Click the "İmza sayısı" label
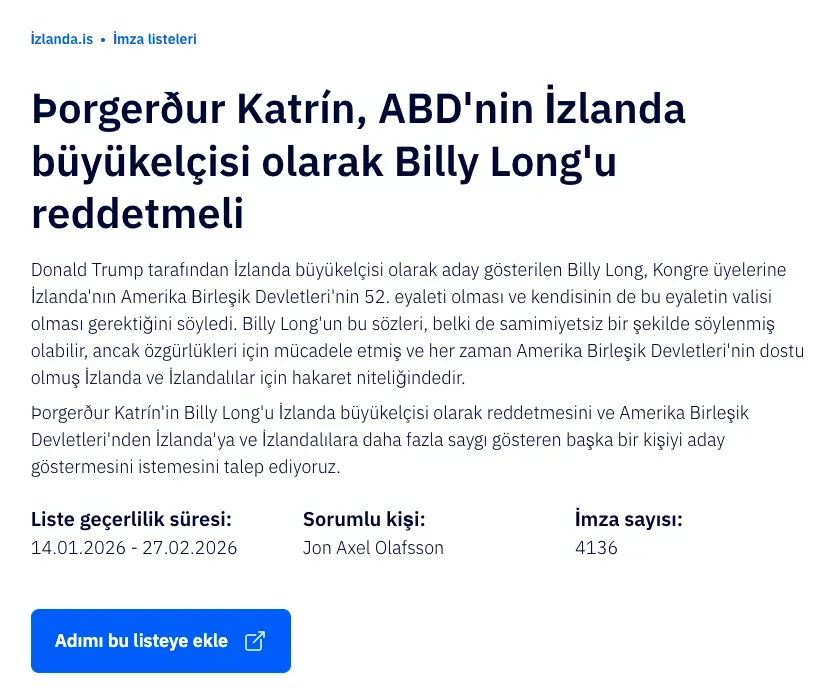This screenshot has height=699, width=835. [628, 519]
